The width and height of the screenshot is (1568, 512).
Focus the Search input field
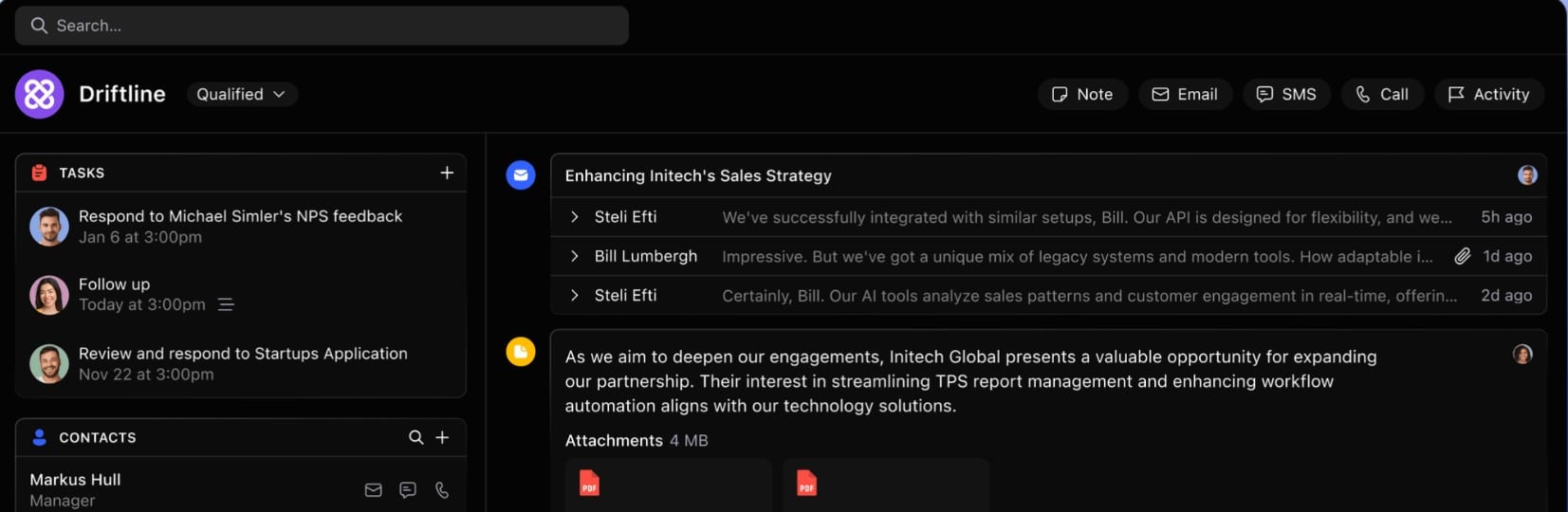pos(322,26)
